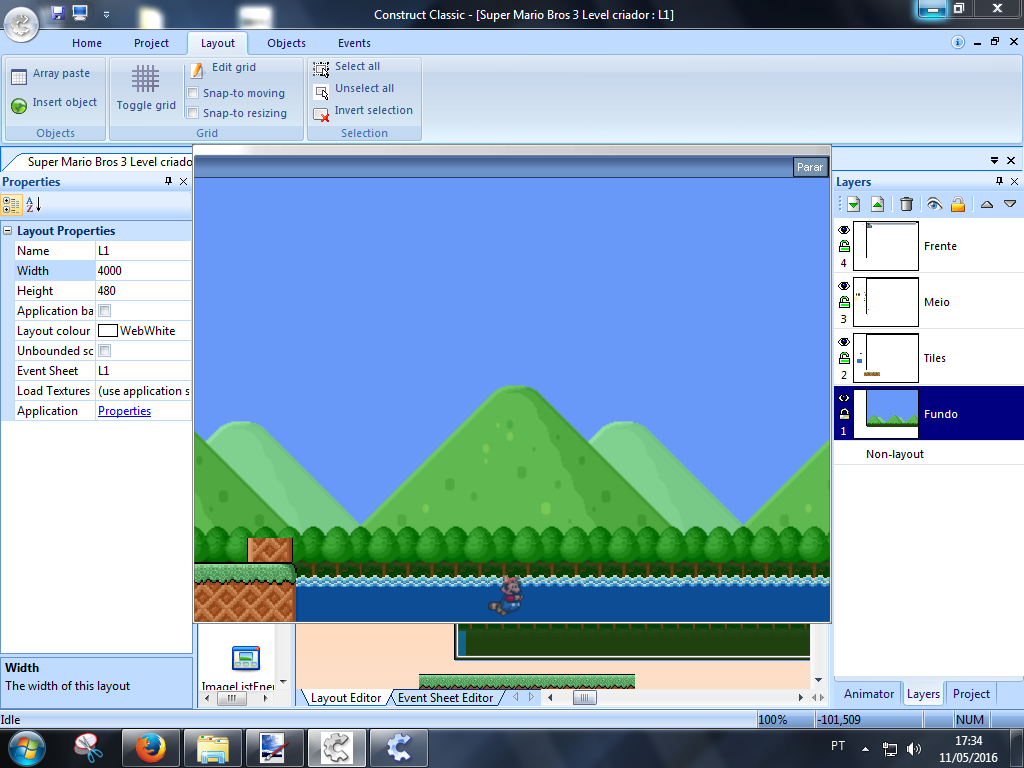Lock the Meio layer padlock
Viewport: 1024px width, 768px height.
(x=844, y=302)
